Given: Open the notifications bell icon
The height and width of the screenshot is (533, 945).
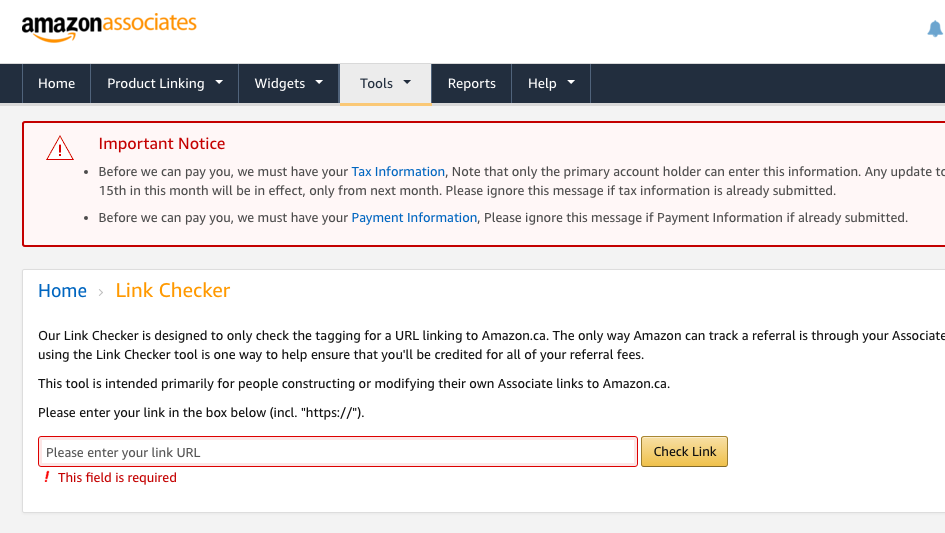Looking at the screenshot, I should (935, 28).
